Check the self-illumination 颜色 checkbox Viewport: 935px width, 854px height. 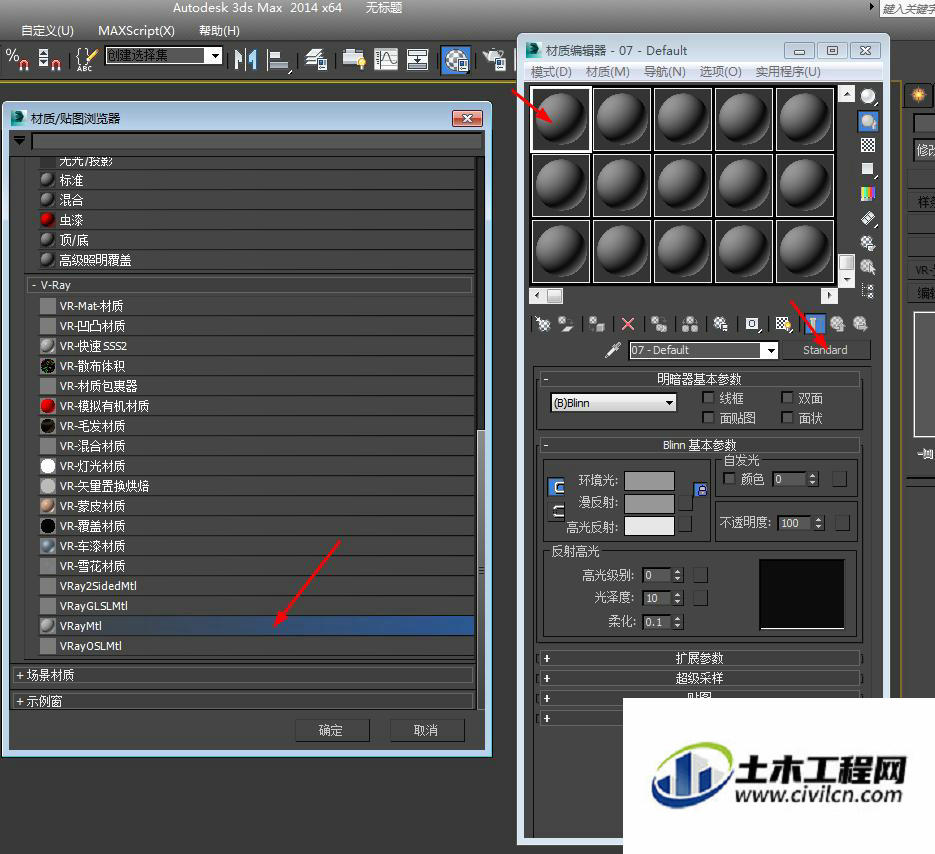[x=729, y=478]
